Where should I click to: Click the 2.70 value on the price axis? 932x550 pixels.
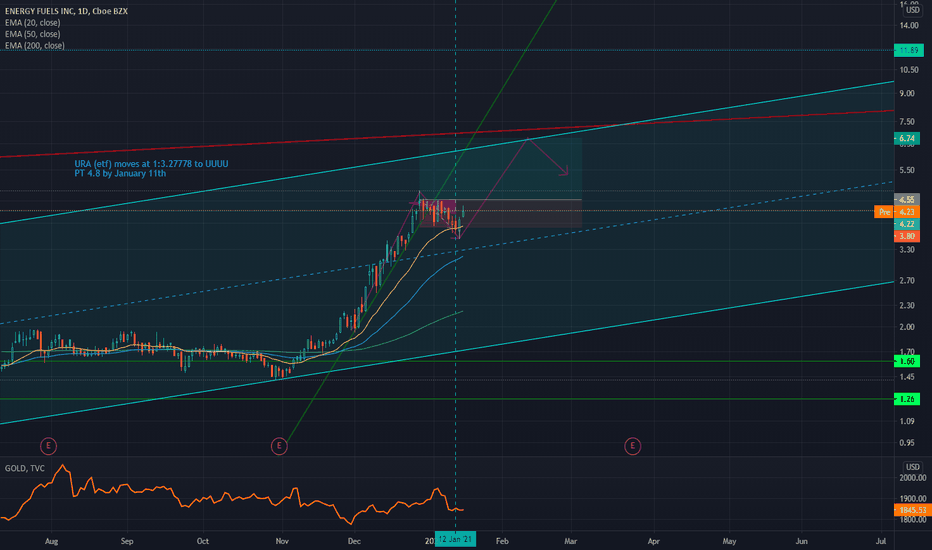tap(907, 280)
